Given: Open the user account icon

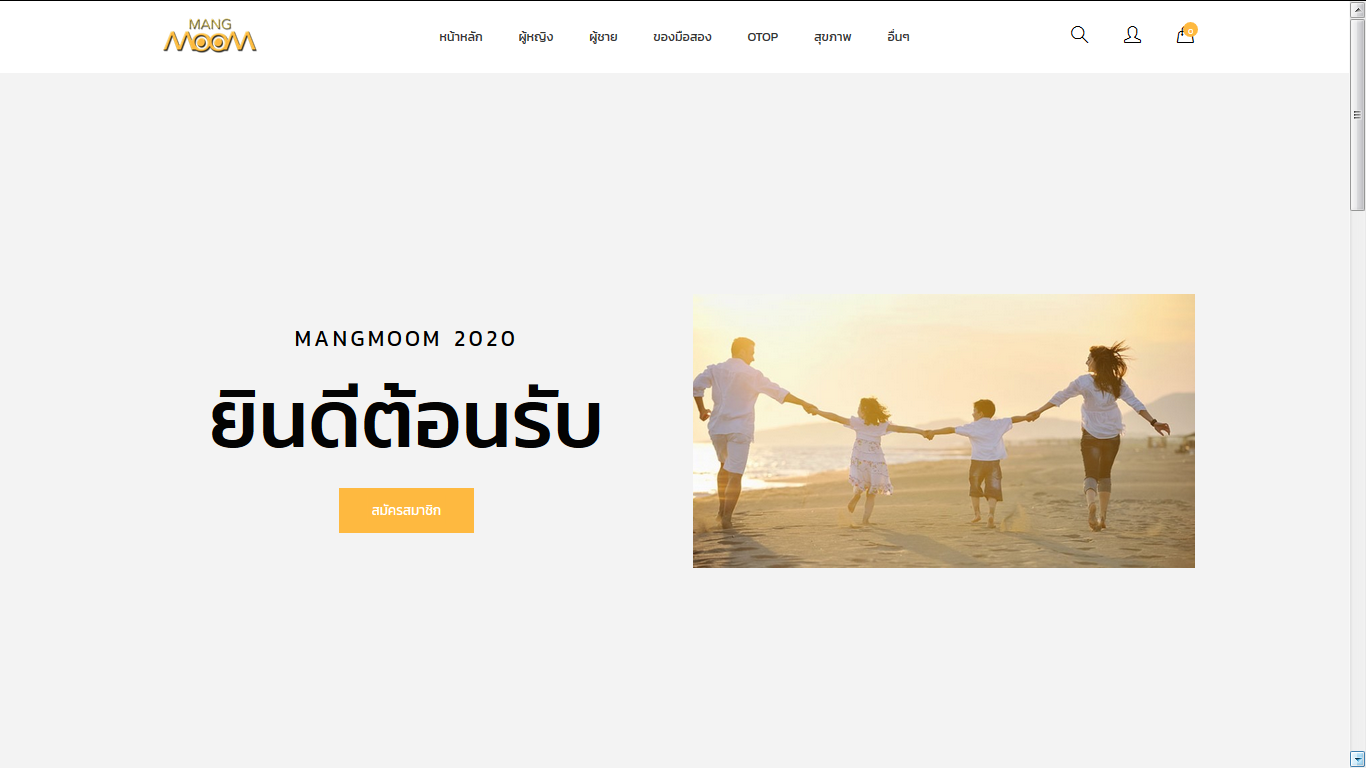Looking at the screenshot, I should [1132, 35].
